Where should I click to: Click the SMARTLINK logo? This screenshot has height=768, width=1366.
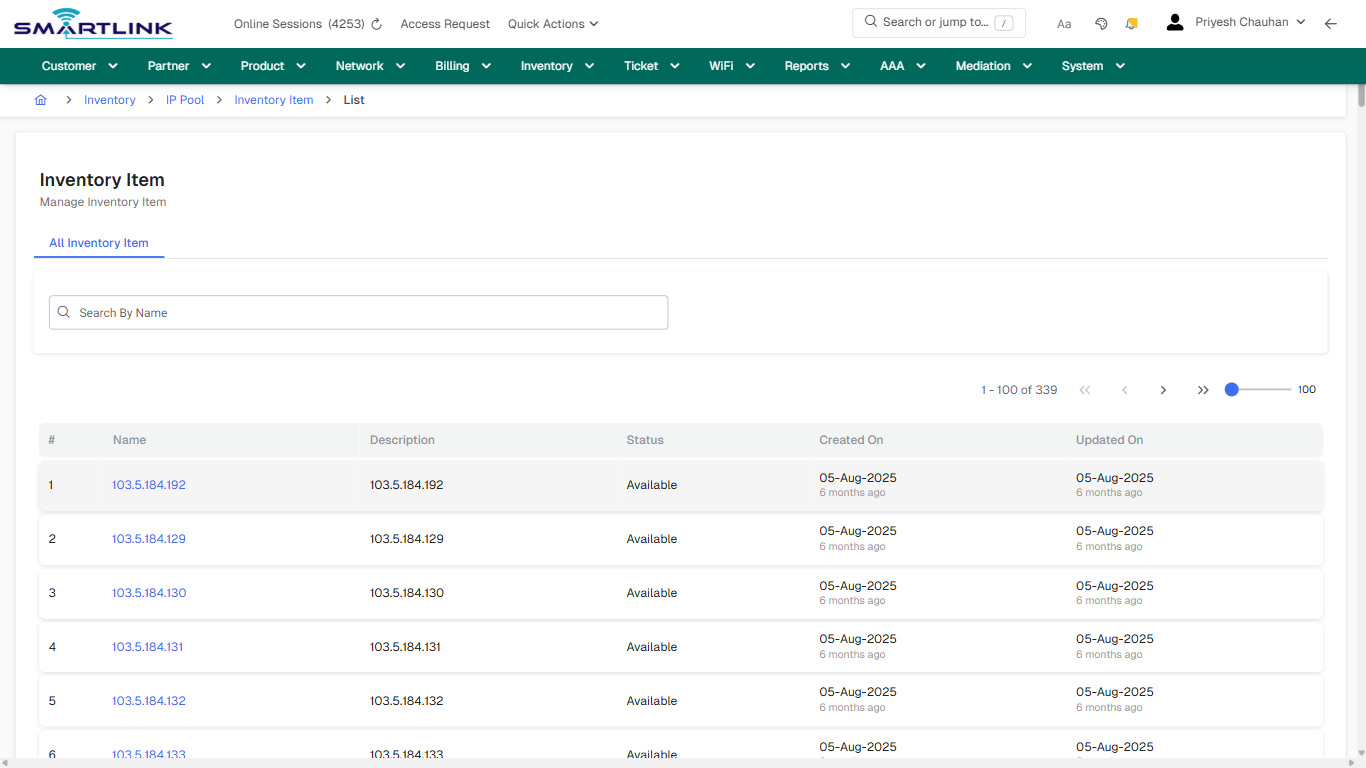tap(92, 23)
